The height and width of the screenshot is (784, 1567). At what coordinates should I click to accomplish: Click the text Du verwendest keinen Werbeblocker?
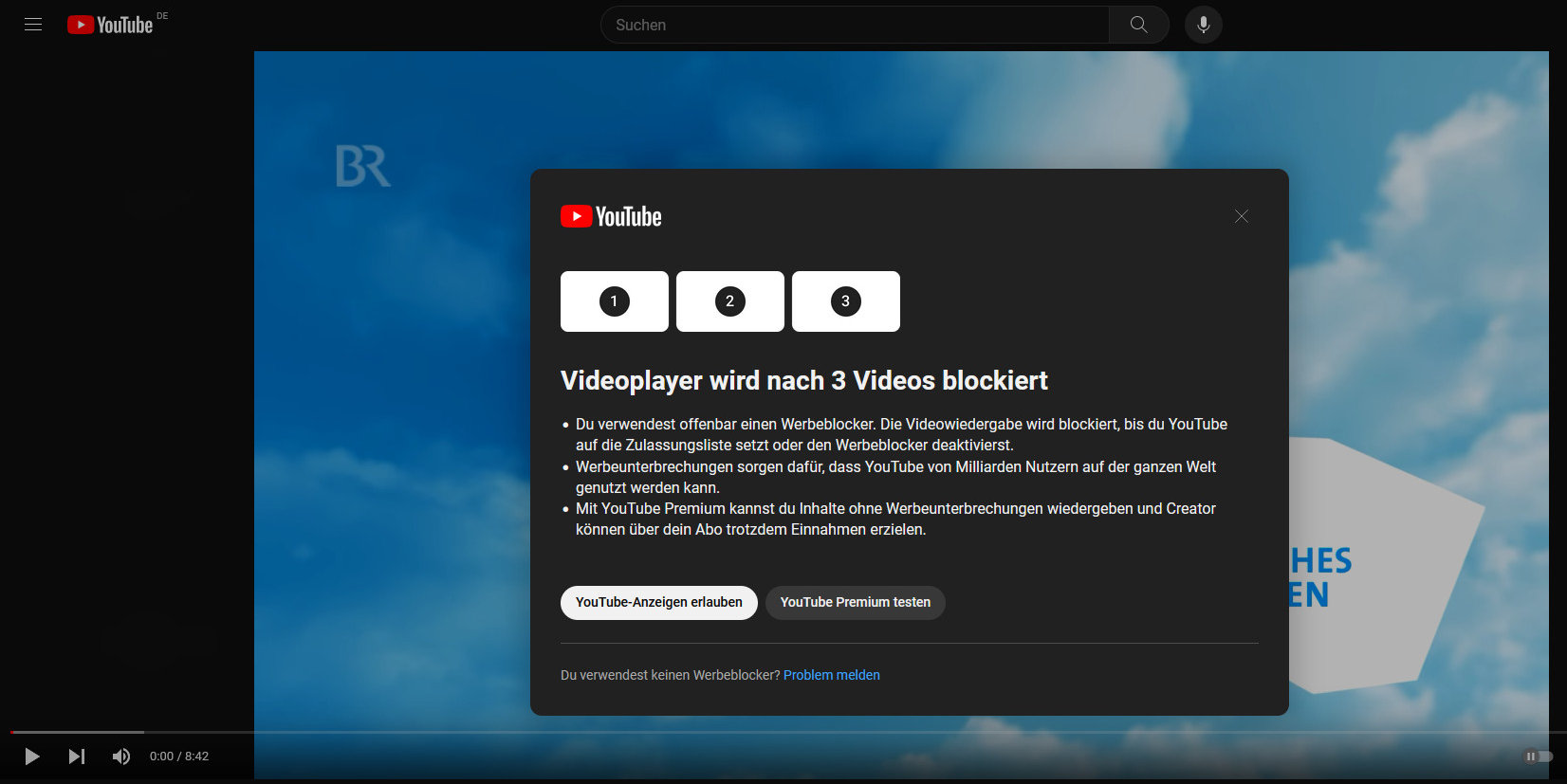tap(670, 675)
